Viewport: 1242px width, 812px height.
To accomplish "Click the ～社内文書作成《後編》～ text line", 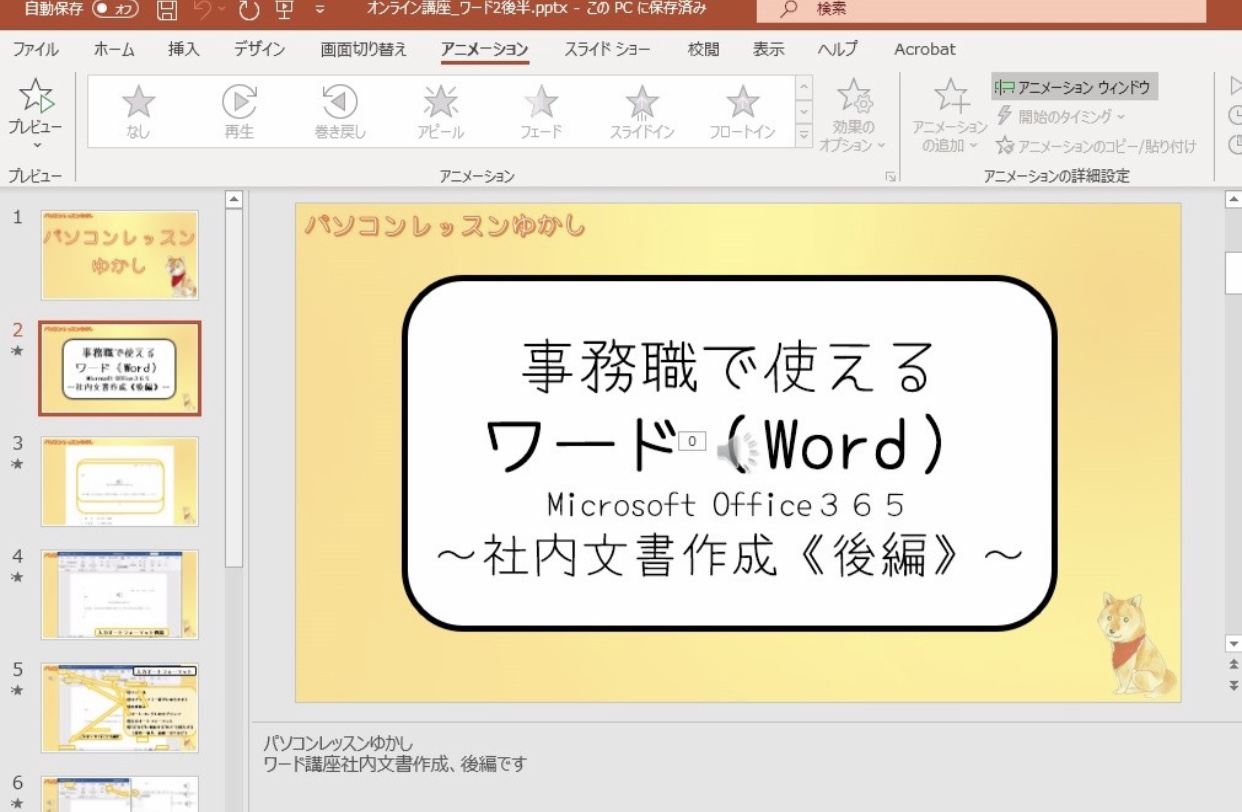I will coord(730,556).
